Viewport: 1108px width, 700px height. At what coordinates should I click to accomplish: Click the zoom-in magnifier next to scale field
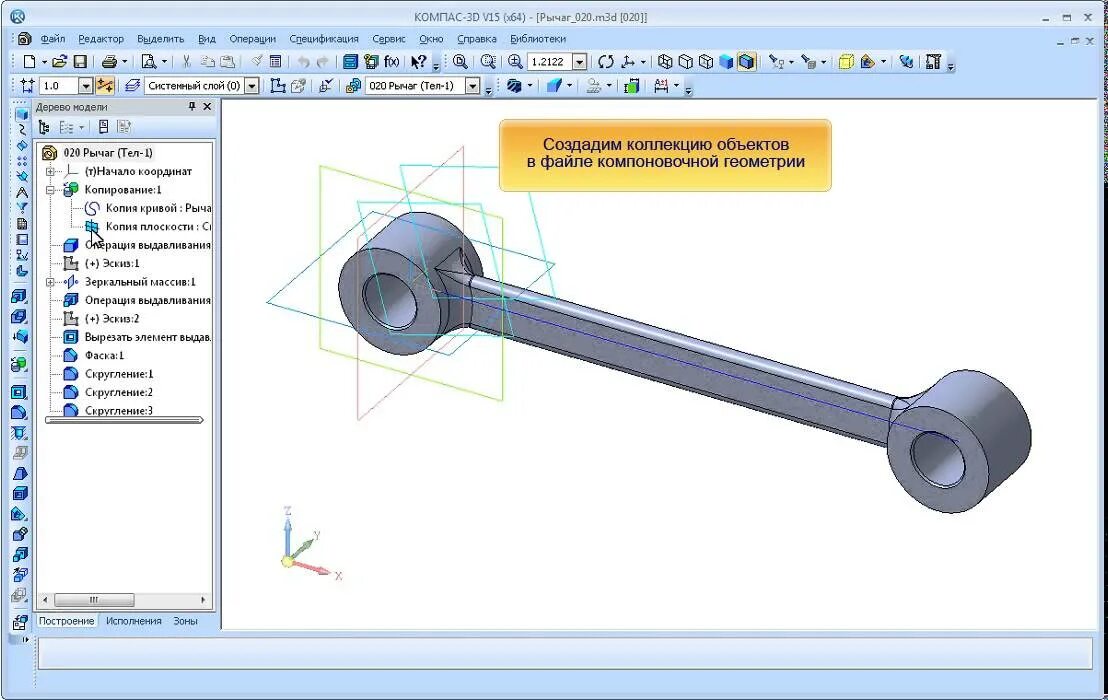coord(515,62)
